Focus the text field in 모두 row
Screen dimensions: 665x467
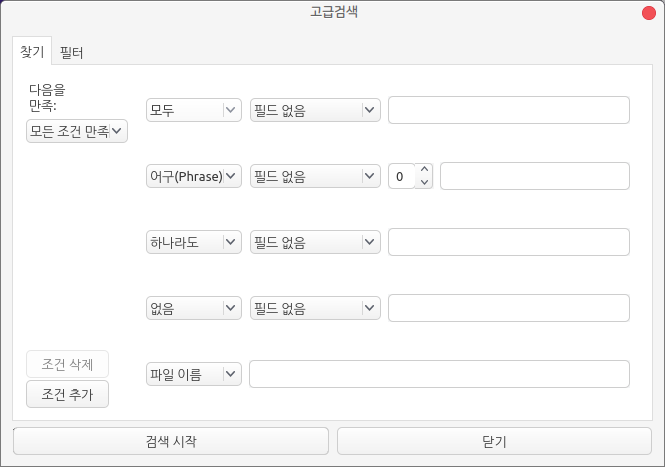(508, 110)
